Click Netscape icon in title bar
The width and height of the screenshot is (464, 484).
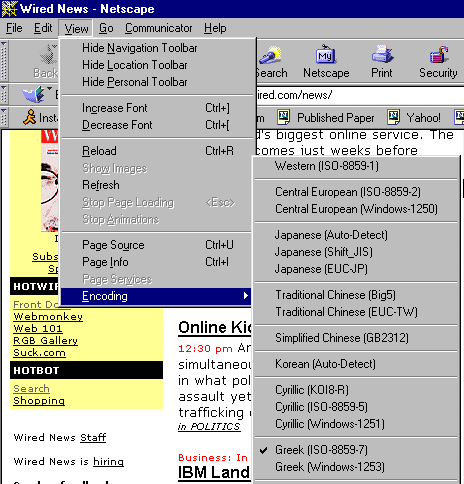click(9, 9)
